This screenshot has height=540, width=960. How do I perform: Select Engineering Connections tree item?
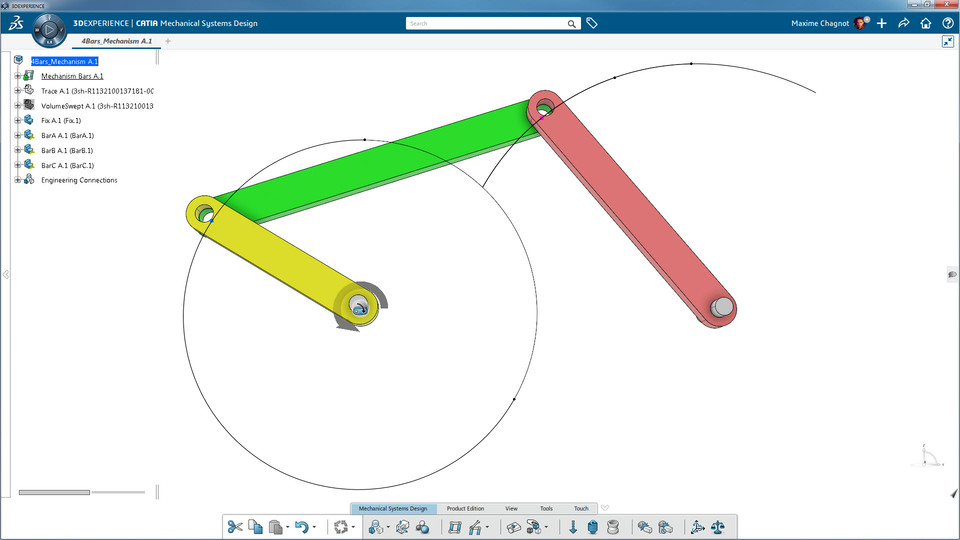tap(79, 180)
